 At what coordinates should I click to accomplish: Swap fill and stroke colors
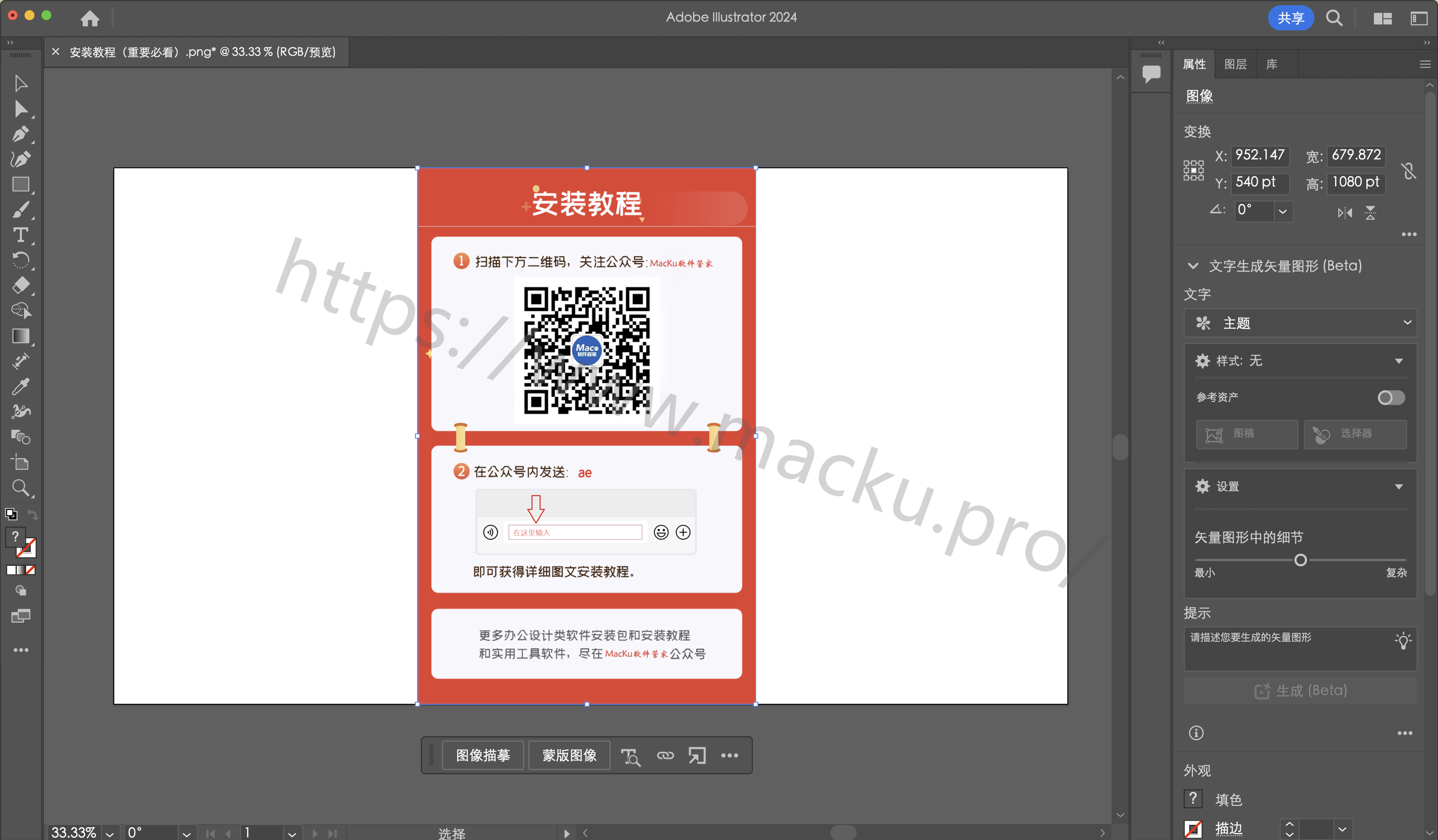click(x=33, y=514)
